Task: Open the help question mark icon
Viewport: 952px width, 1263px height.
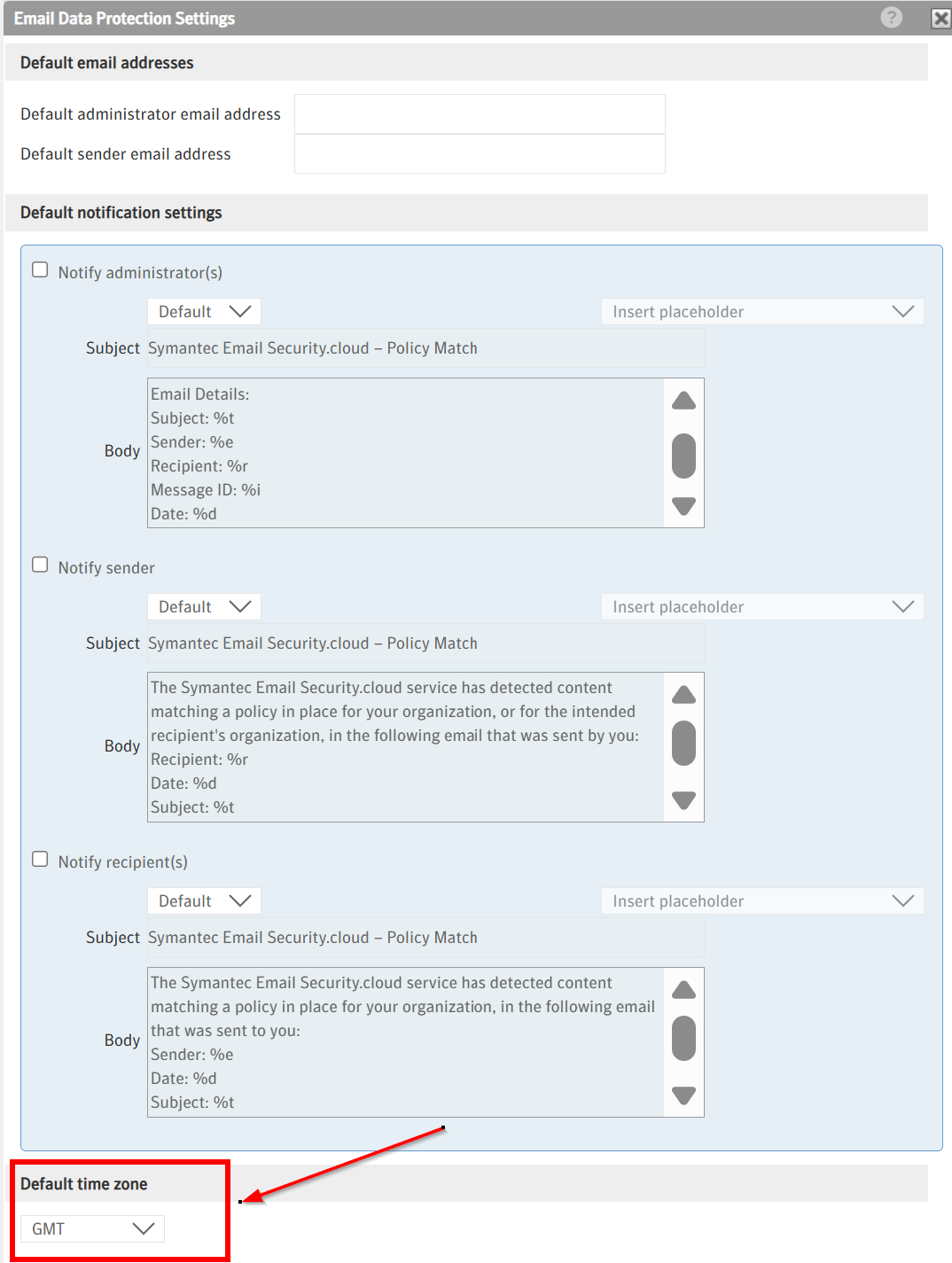Action: pyautogui.click(x=892, y=18)
